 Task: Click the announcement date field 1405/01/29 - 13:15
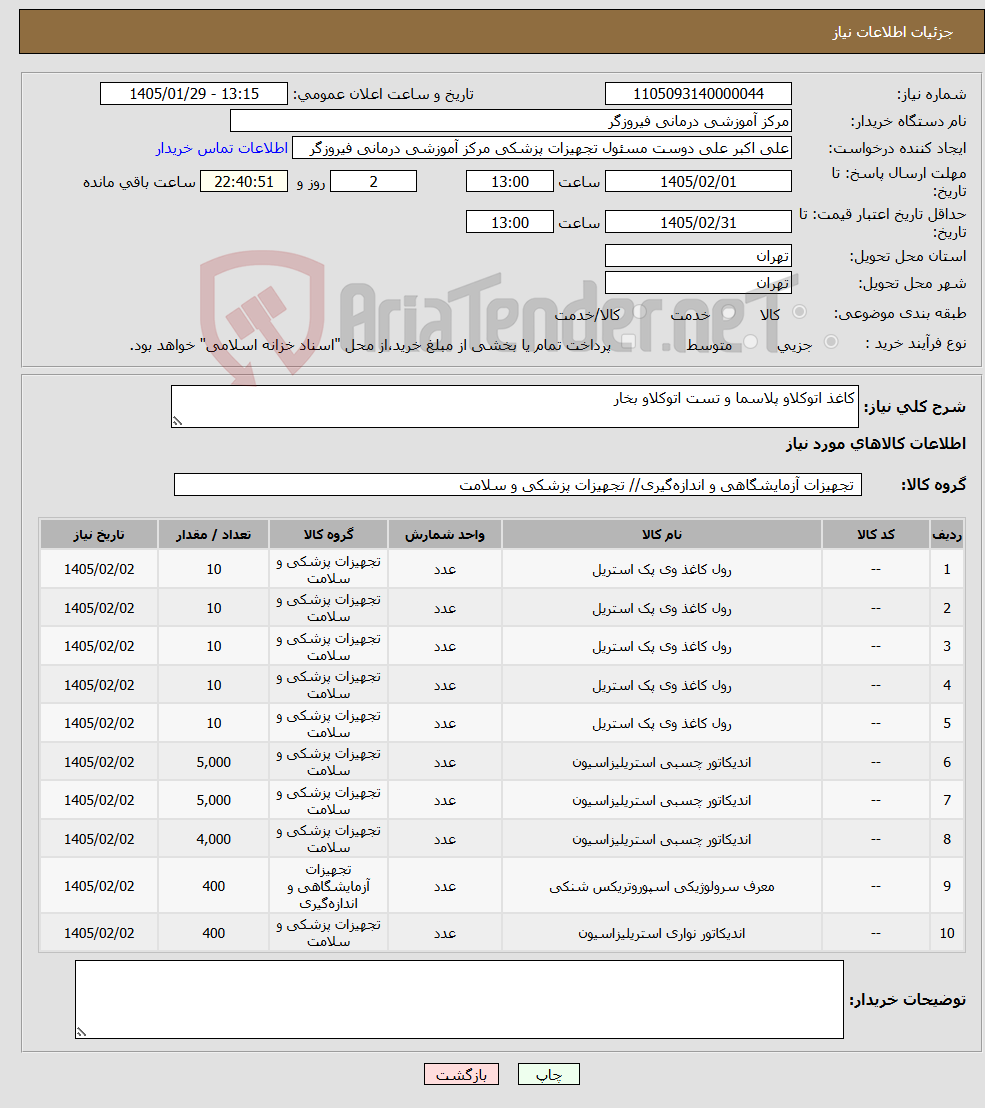point(194,94)
